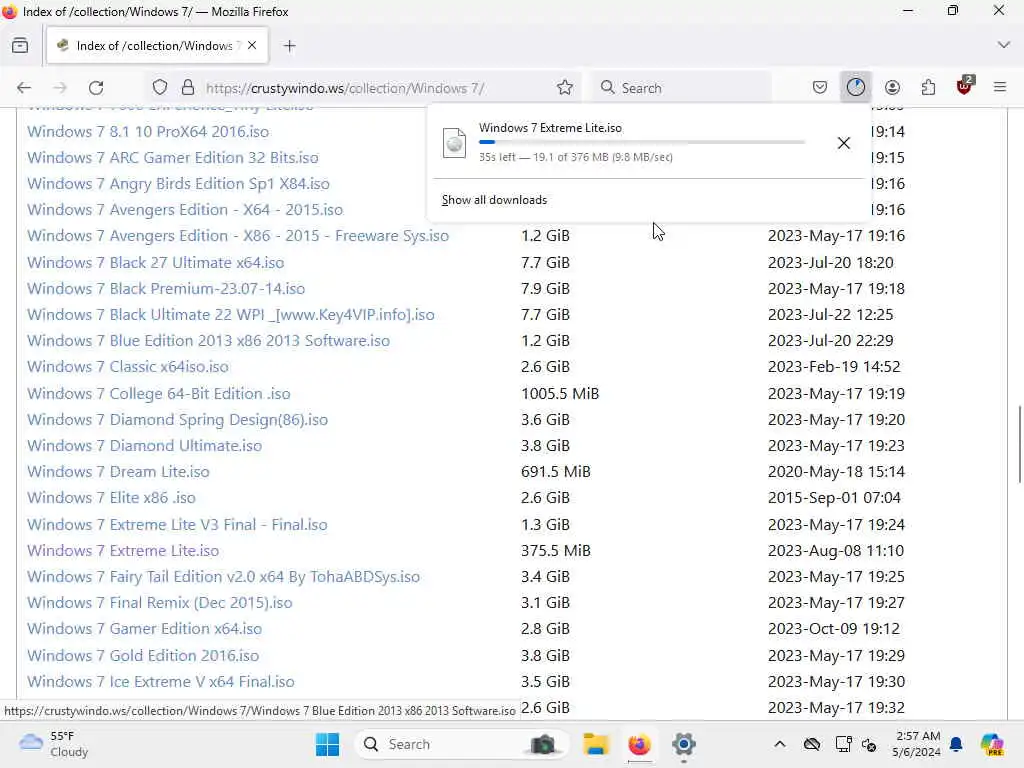This screenshot has width=1024, height=768.
Task: Open Windows 7 8.1 10 ProX64 2016.iso link
Action: click(x=148, y=131)
